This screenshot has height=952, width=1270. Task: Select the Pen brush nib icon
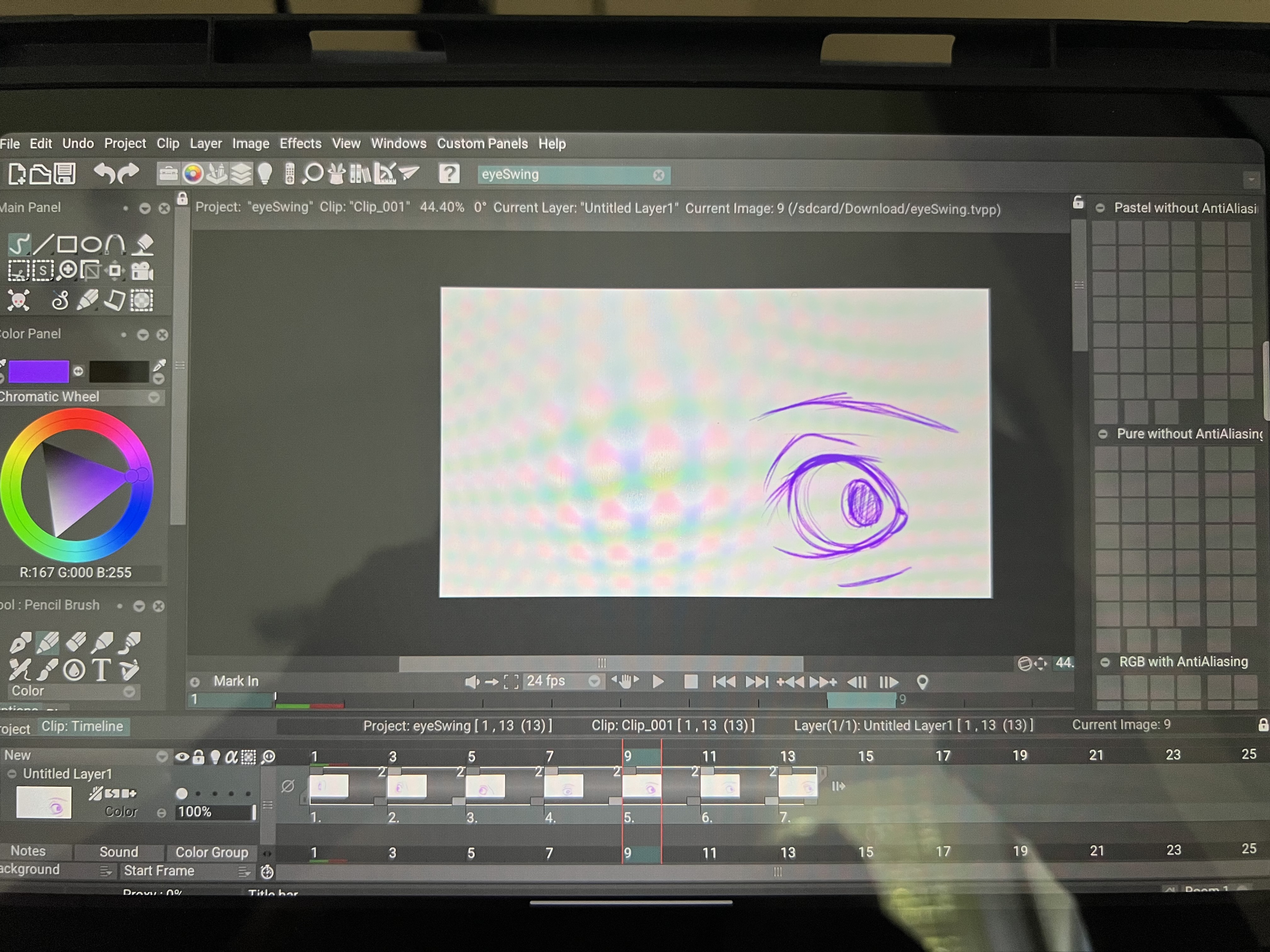pyautogui.click(x=20, y=643)
